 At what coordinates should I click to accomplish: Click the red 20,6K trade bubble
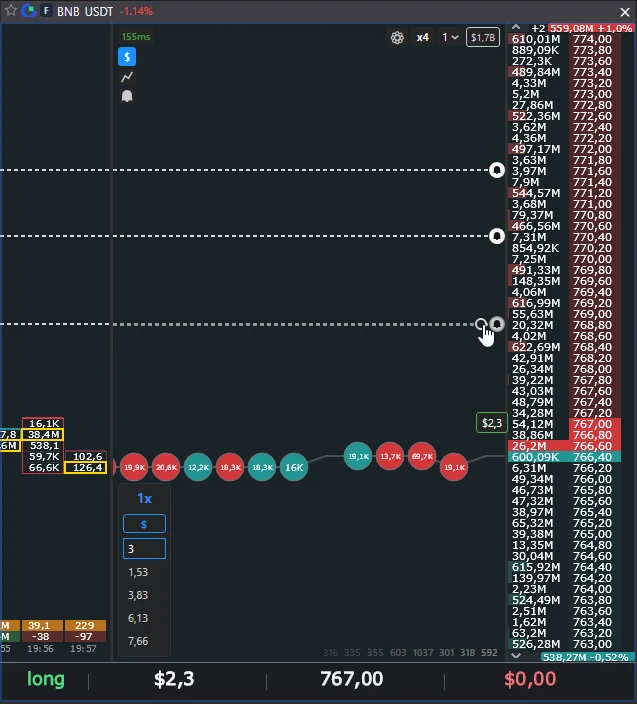(166, 467)
